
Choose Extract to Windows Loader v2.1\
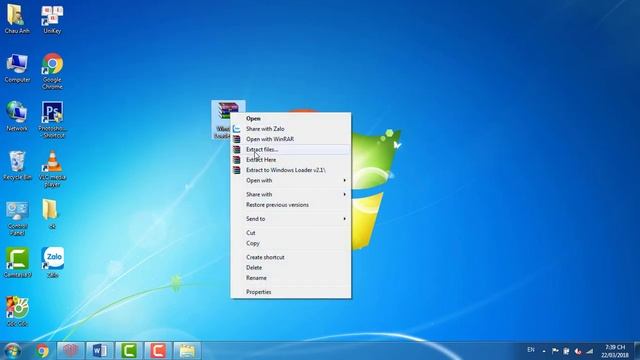point(291,170)
